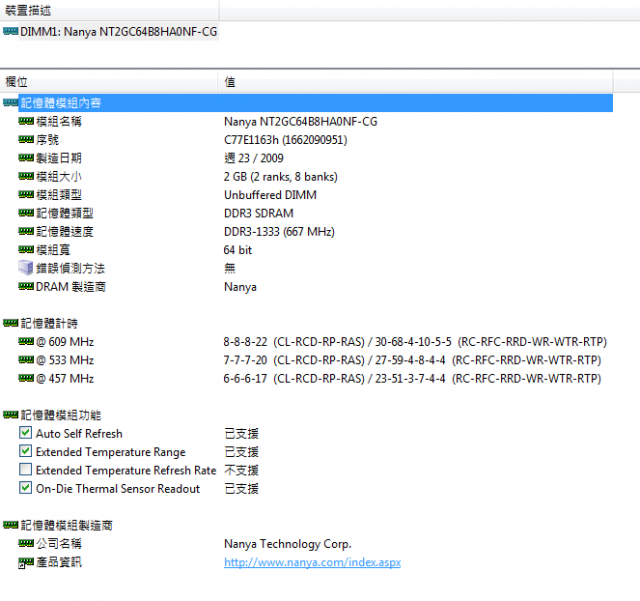Toggle the Extended Temperature Refresh Rate checkbox

(x=25, y=469)
